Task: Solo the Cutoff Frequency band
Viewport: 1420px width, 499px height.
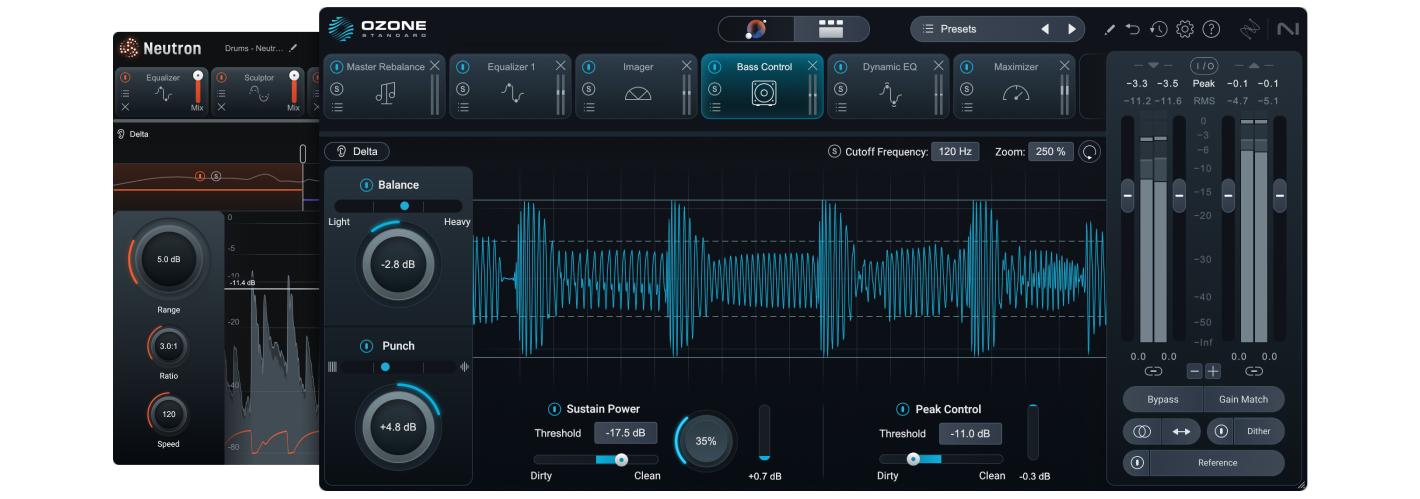Action: coord(834,152)
